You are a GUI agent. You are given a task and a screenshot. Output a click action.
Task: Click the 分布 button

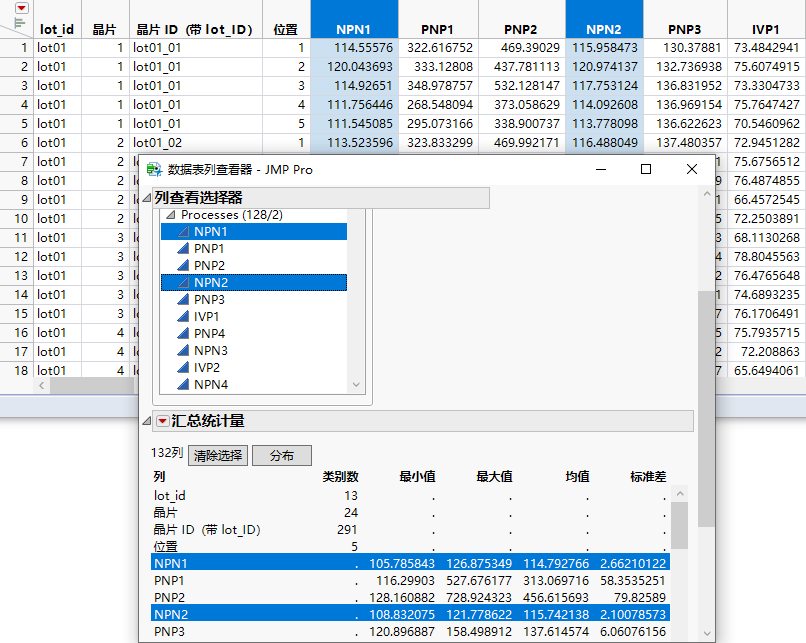[x=281, y=455]
